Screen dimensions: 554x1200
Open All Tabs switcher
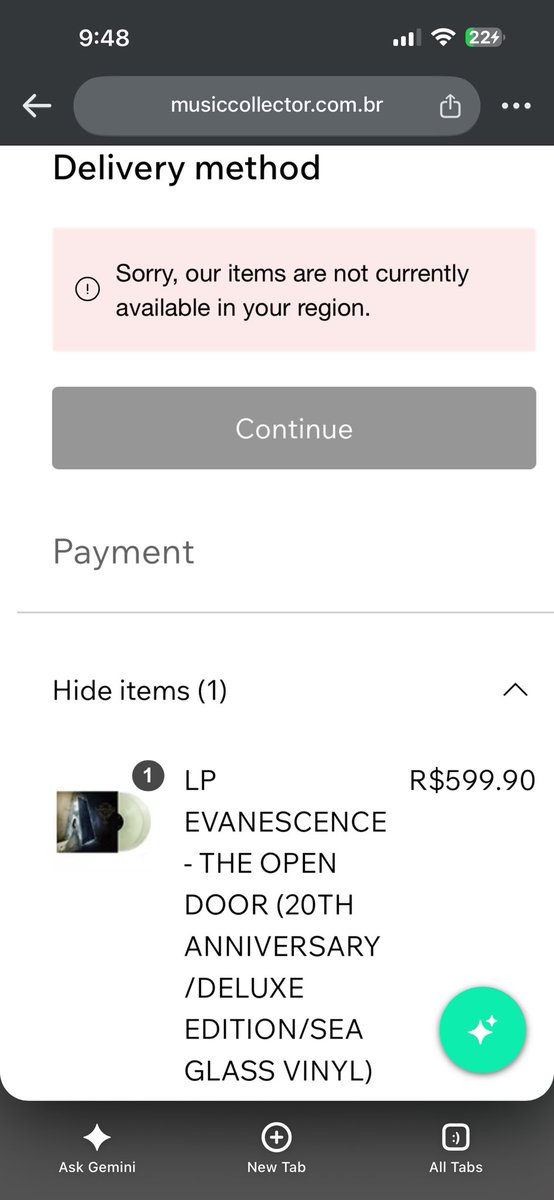coord(456,1138)
